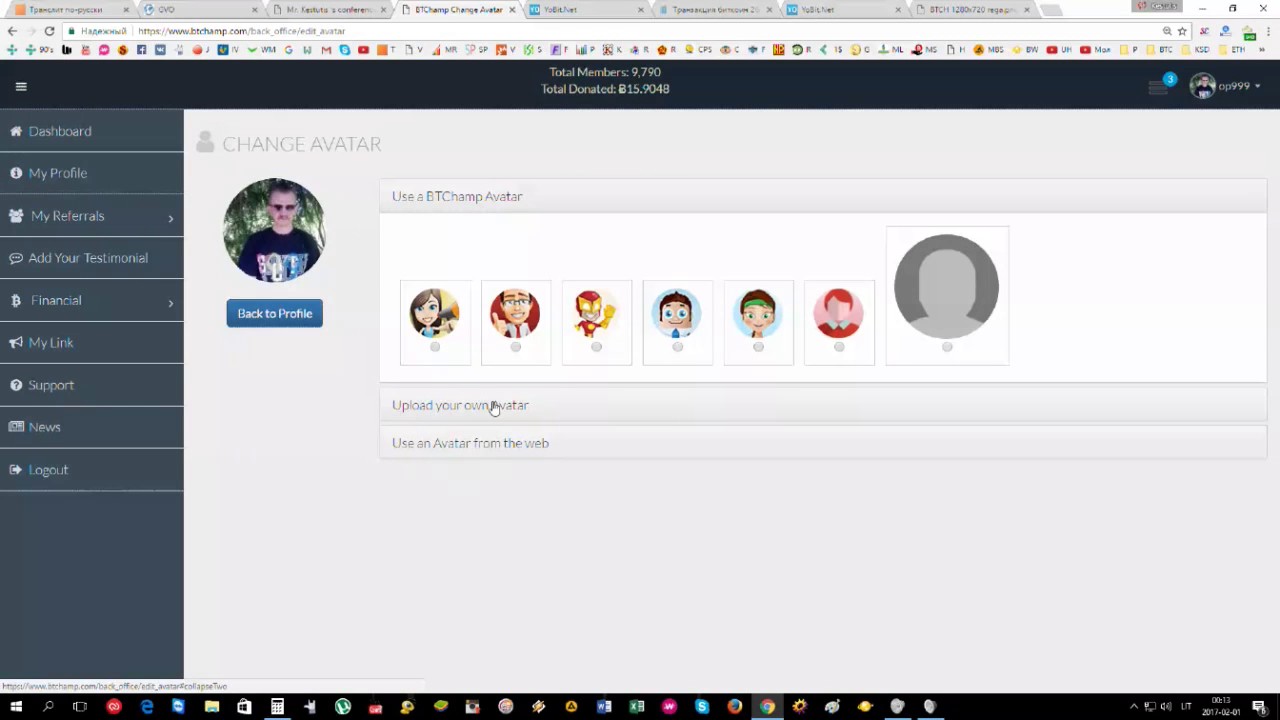Click the woman with megaphone avatar image
The height and width of the screenshot is (720, 1280).
tap(434, 313)
